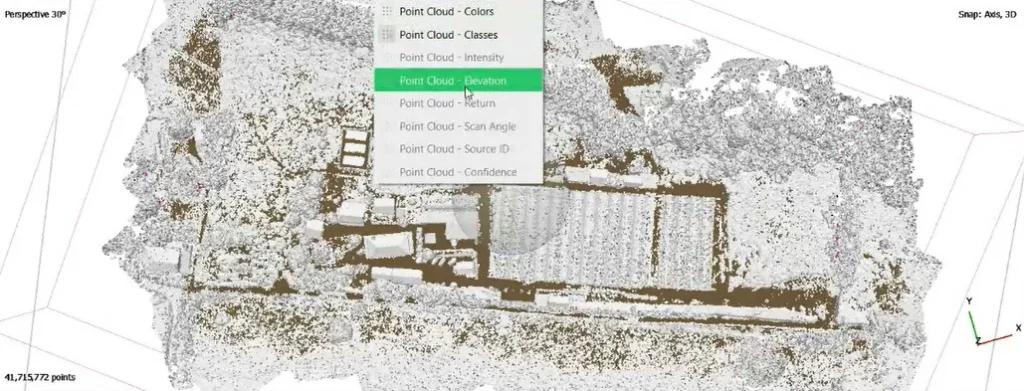Click the dotted icon beside Point Cloud - Colors

[x=387, y=12]
